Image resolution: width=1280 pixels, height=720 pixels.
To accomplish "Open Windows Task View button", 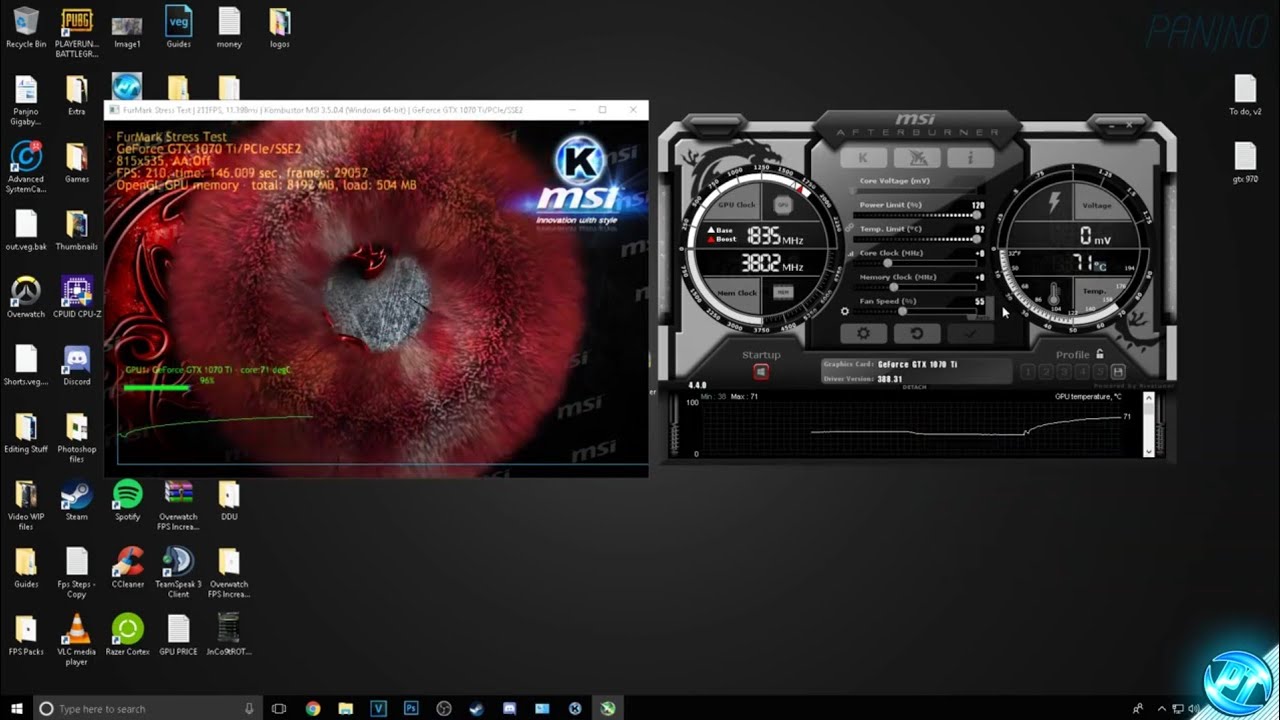I will click(279, 708).
